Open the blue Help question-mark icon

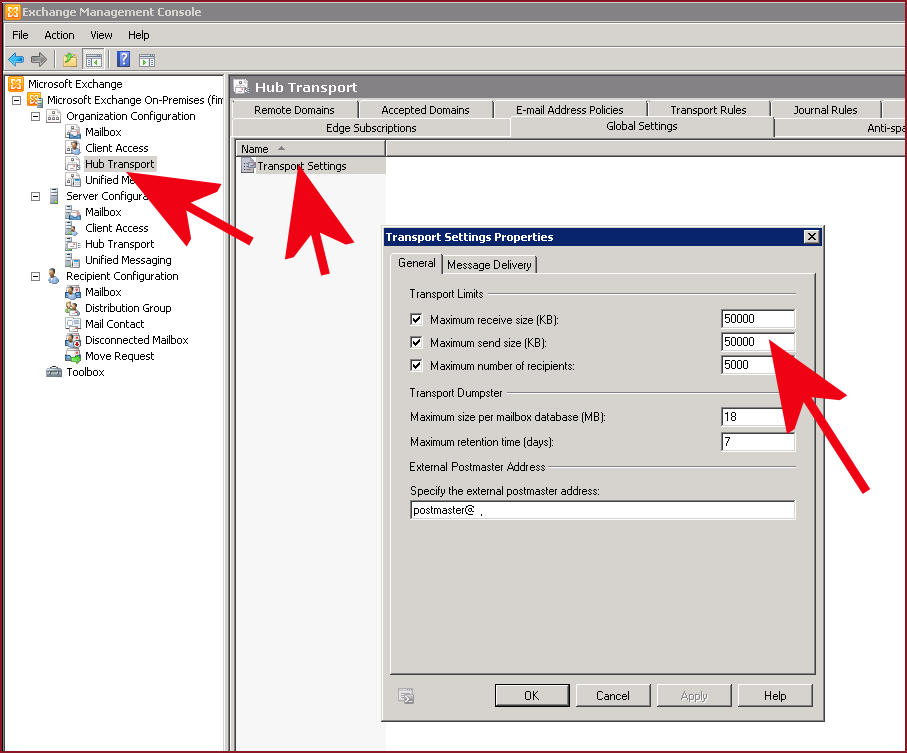(x=123, y=59)
